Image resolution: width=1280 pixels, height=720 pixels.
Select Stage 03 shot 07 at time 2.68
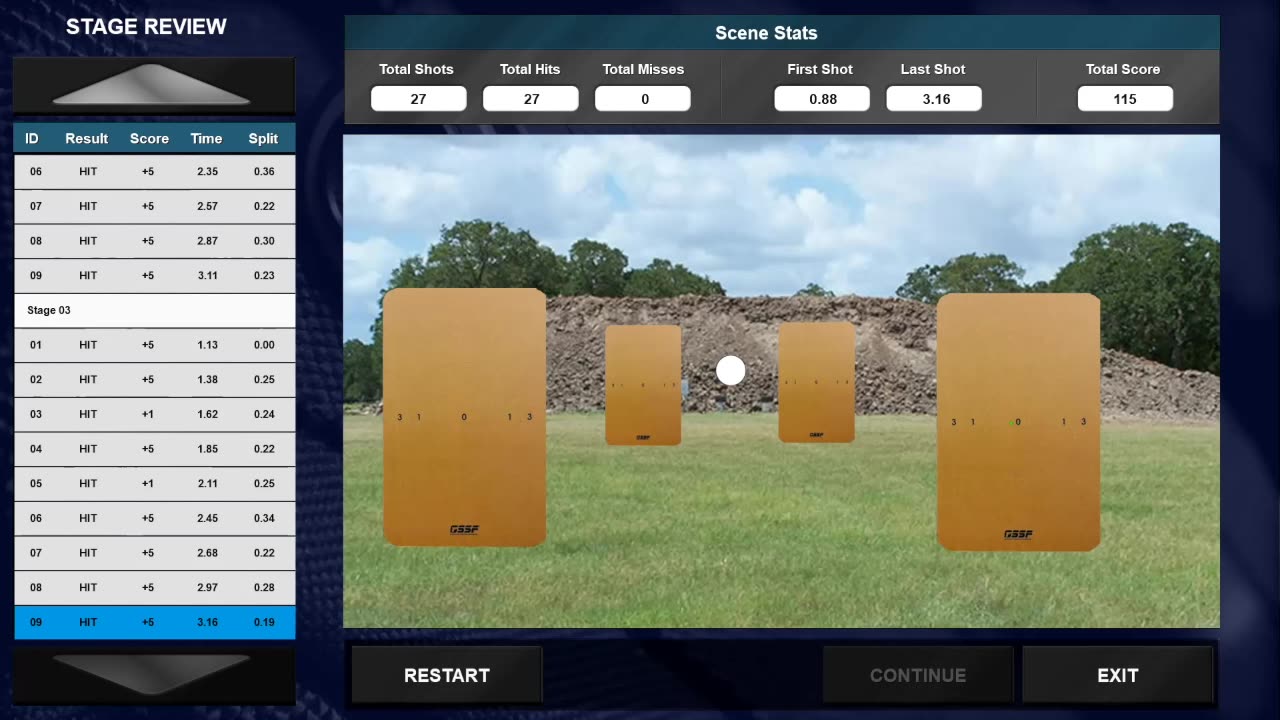155,553
